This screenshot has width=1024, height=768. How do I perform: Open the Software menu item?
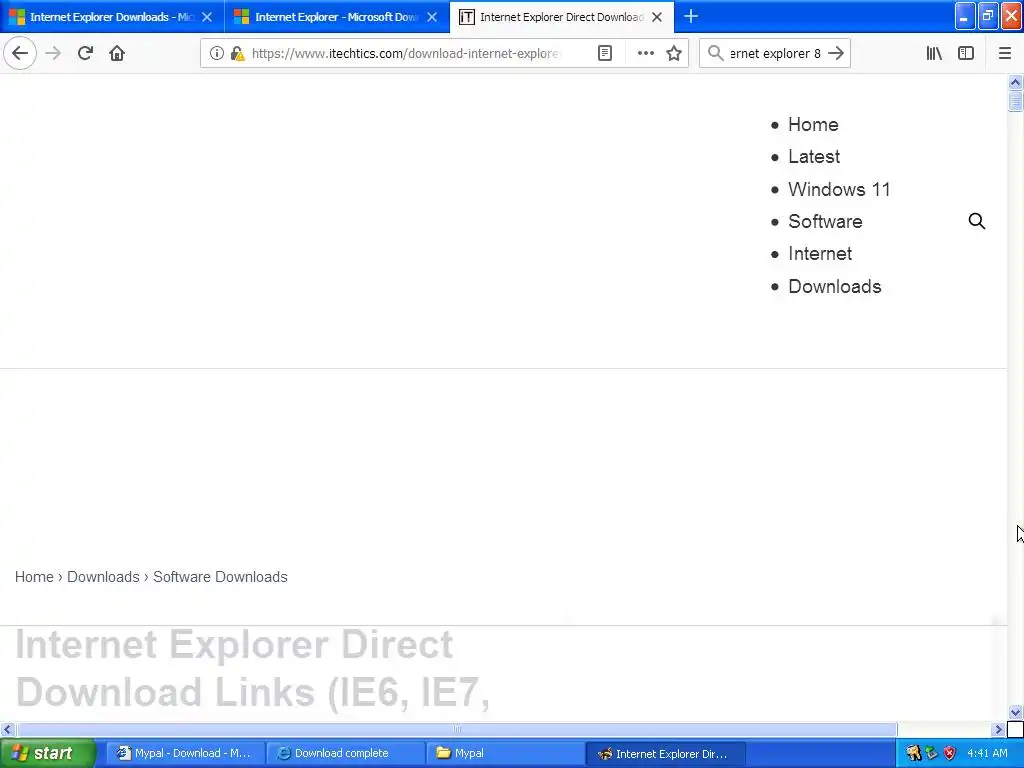pos(825,221)
